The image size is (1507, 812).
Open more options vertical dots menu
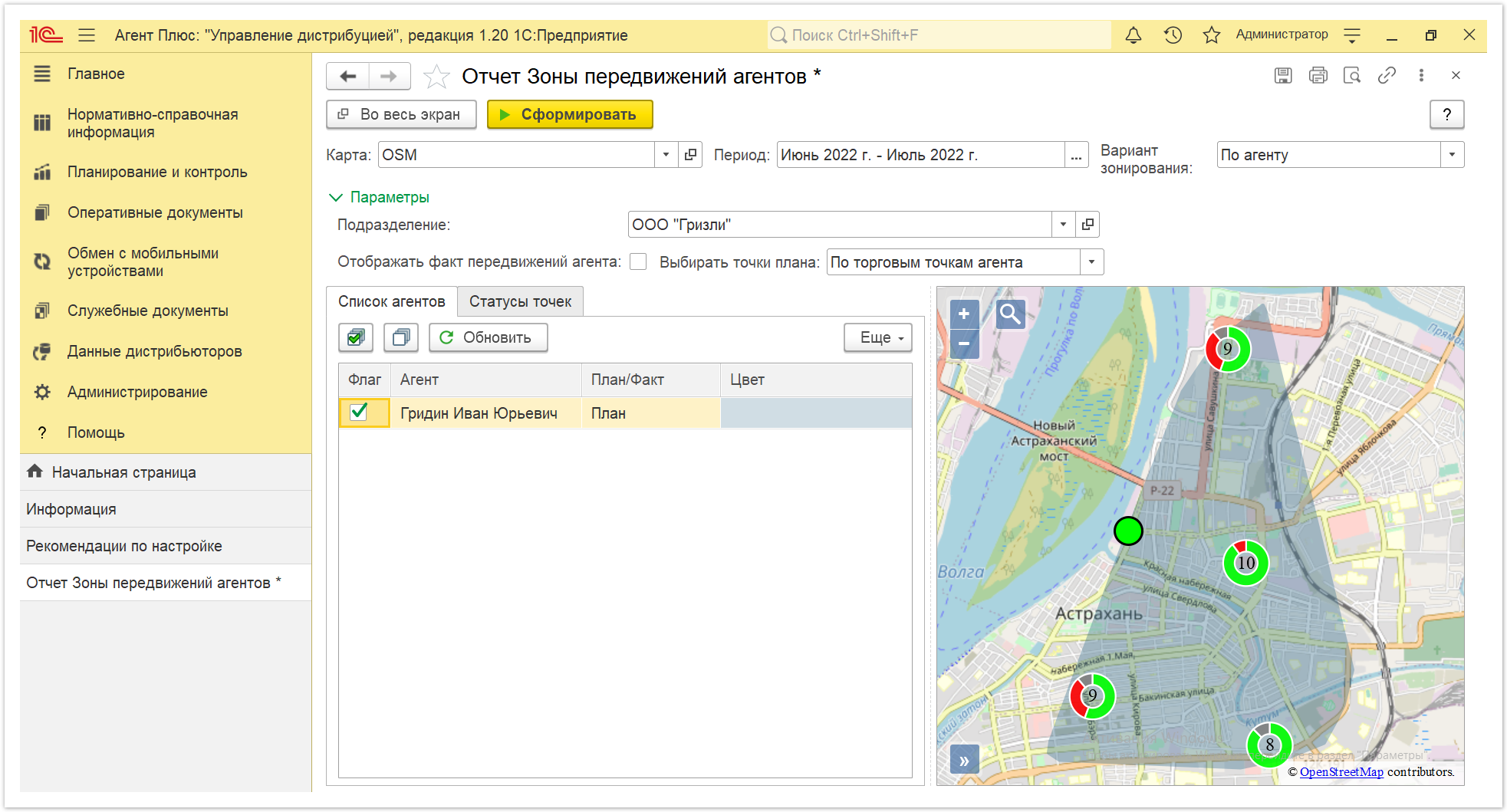1421,75
